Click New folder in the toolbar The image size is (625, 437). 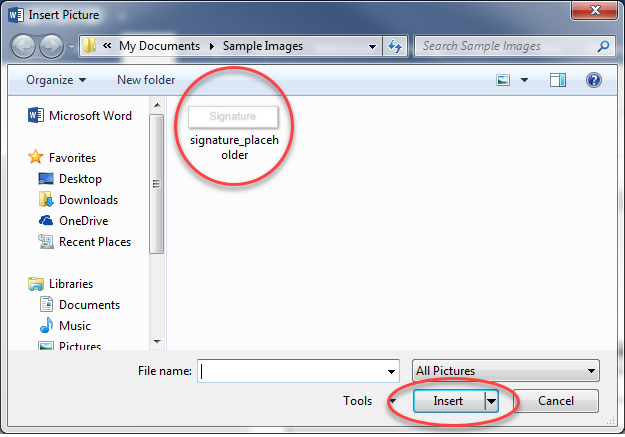point(146,80)
